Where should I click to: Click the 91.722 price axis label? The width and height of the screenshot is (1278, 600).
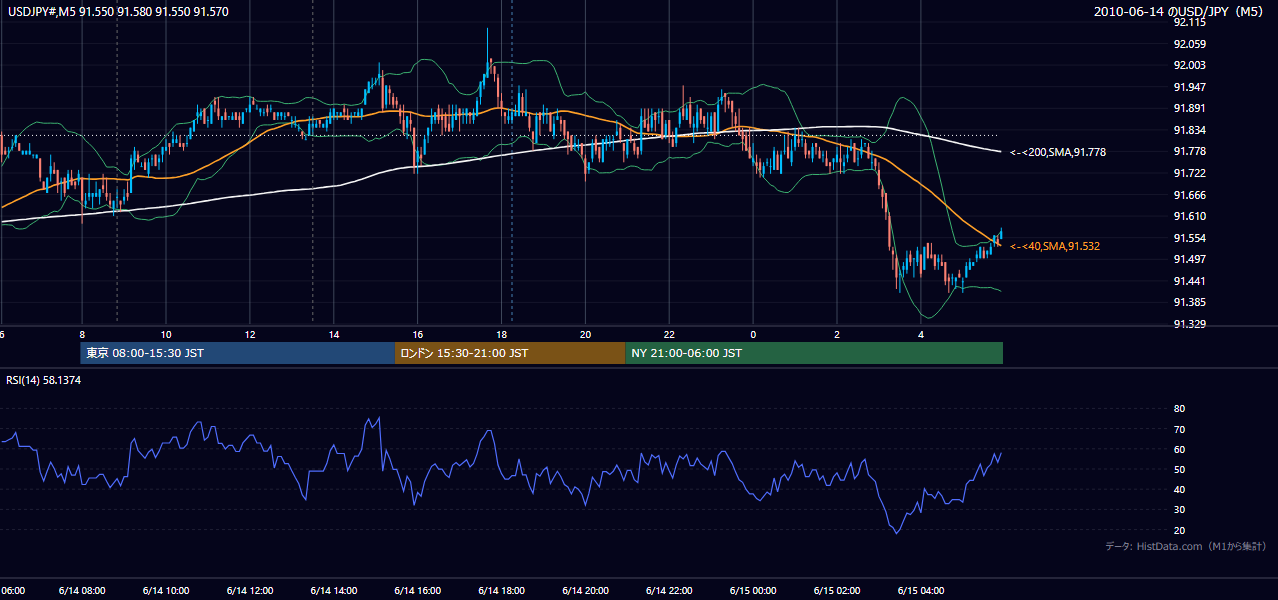pyautogui.click(x=1190, y=173)
